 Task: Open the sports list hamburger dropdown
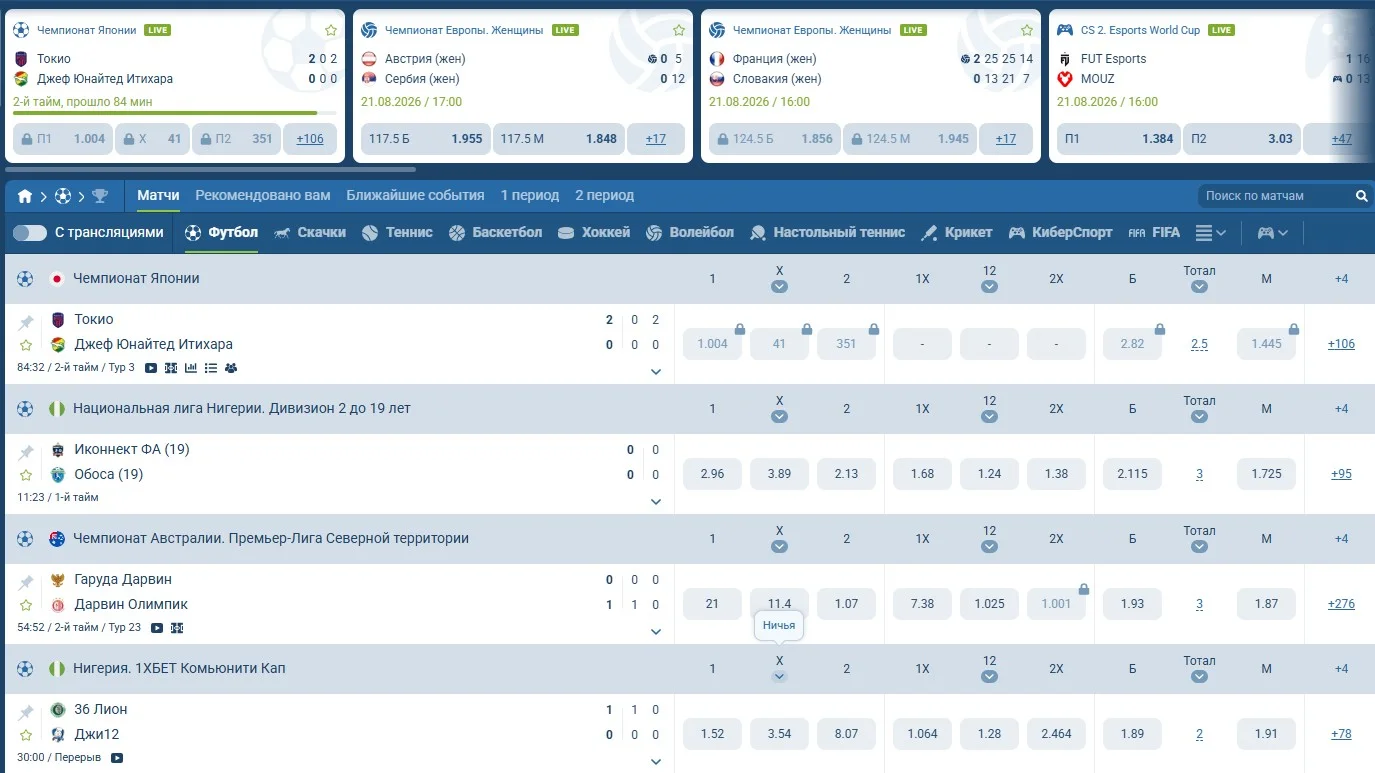point(1211,233)
